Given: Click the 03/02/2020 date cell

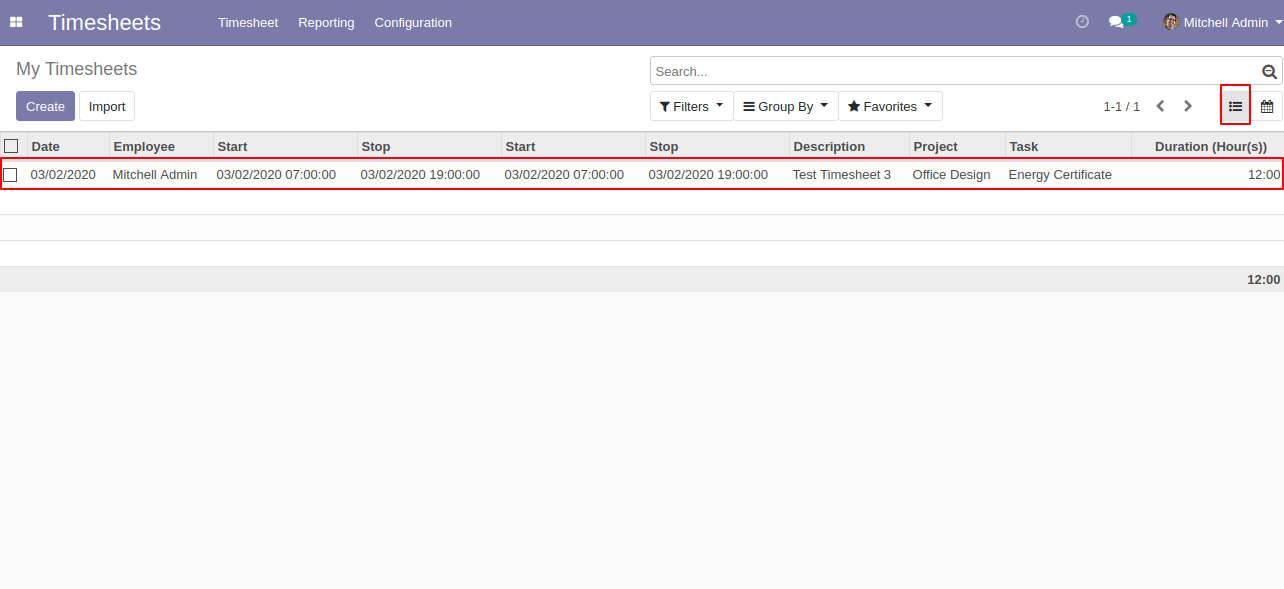Looking at the screenshot, I should 63,175.
